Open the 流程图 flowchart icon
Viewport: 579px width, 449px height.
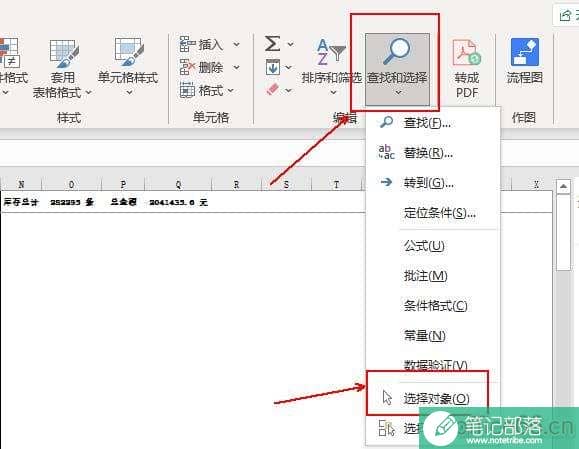tap(525, 52)
